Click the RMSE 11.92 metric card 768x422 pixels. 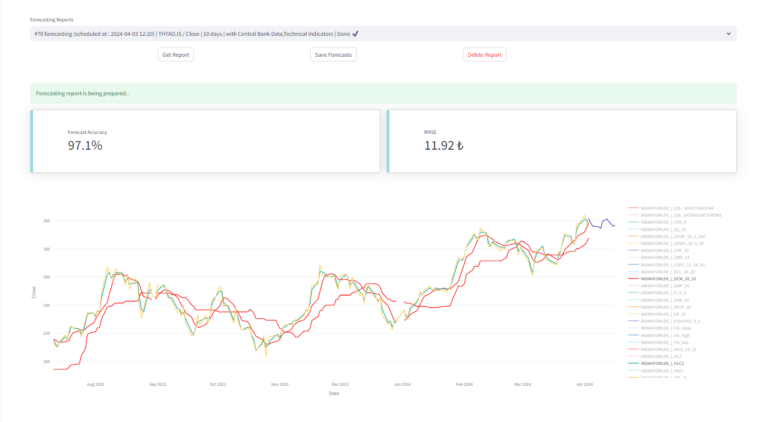(x=561, y=141)
